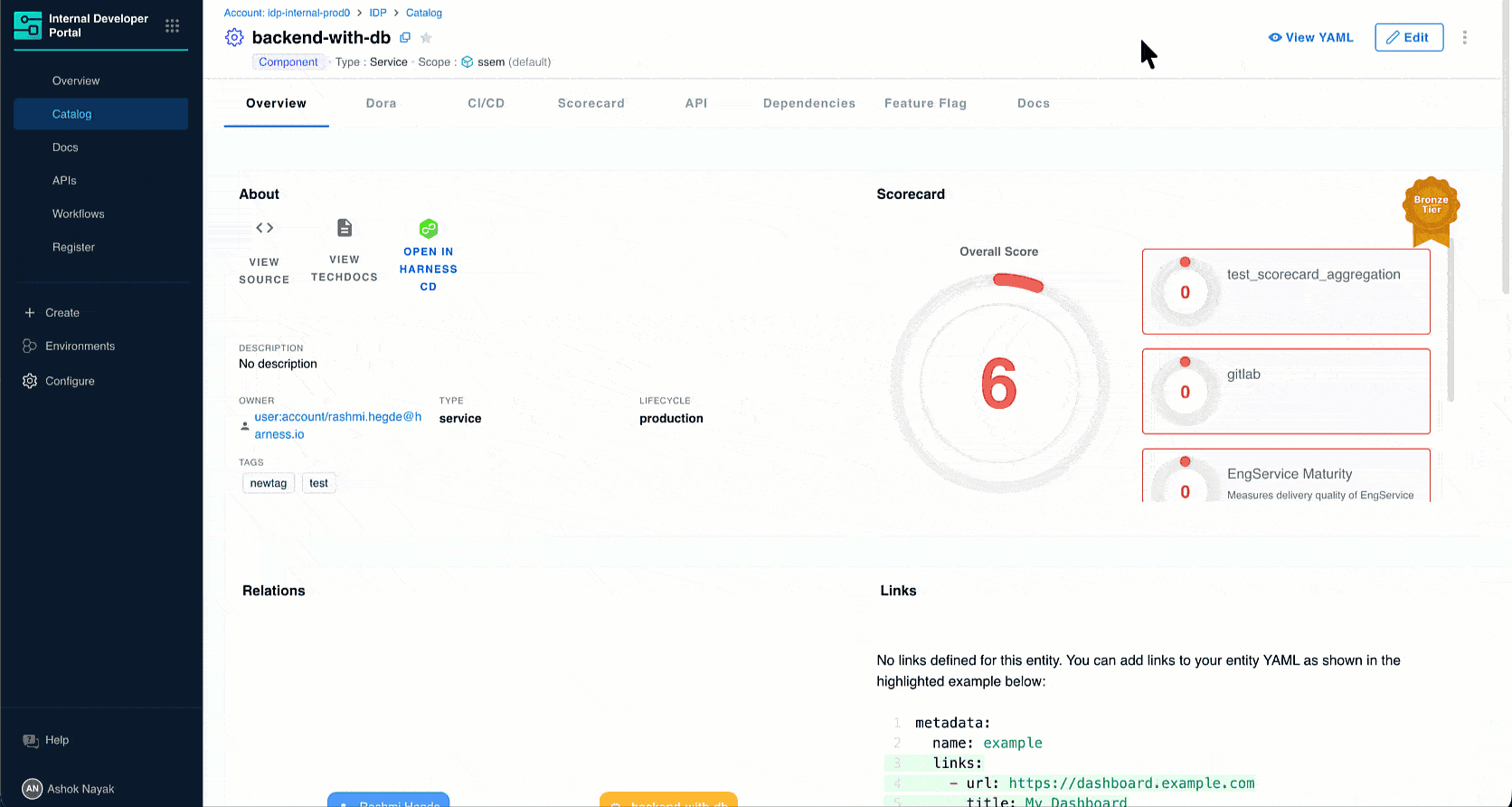1512x807 pixels.
Task: Click the scorecard list scrollbar
Action: pos(1451,317)
